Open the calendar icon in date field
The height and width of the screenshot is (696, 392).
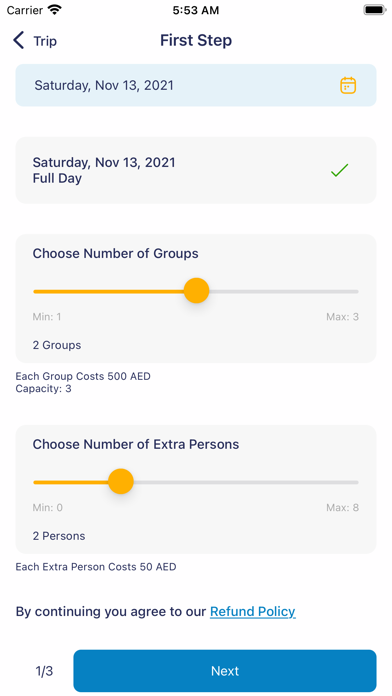[x=348, y=85]
